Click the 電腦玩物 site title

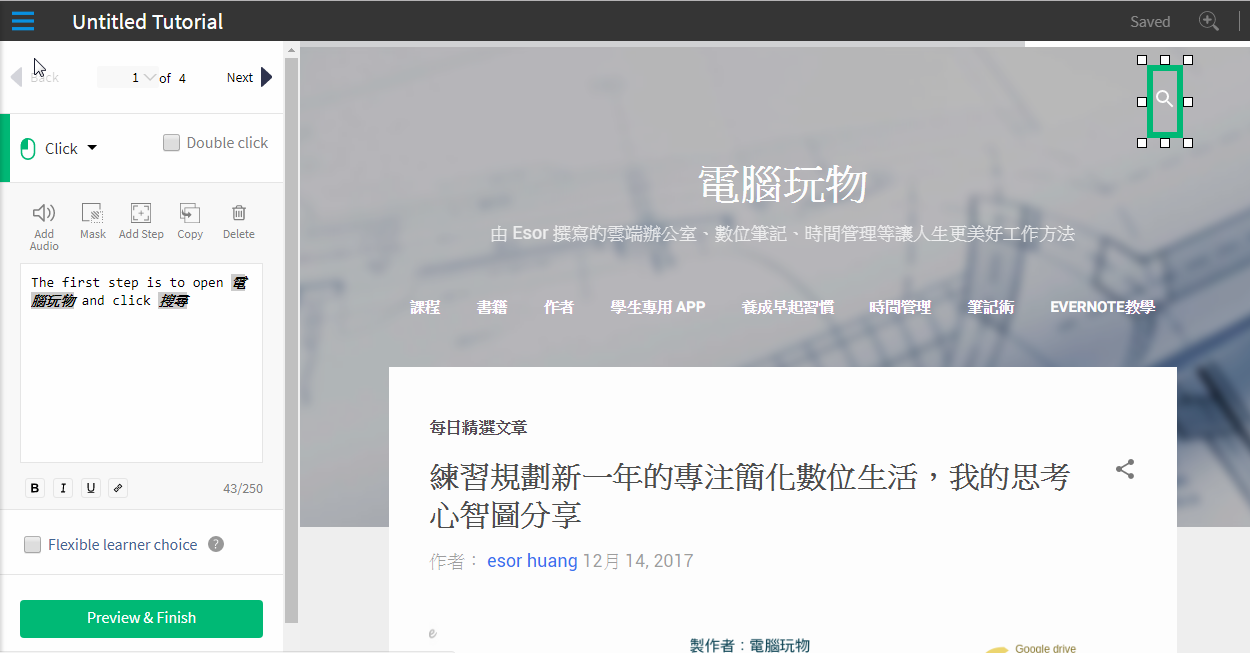(x=782, y=185)
